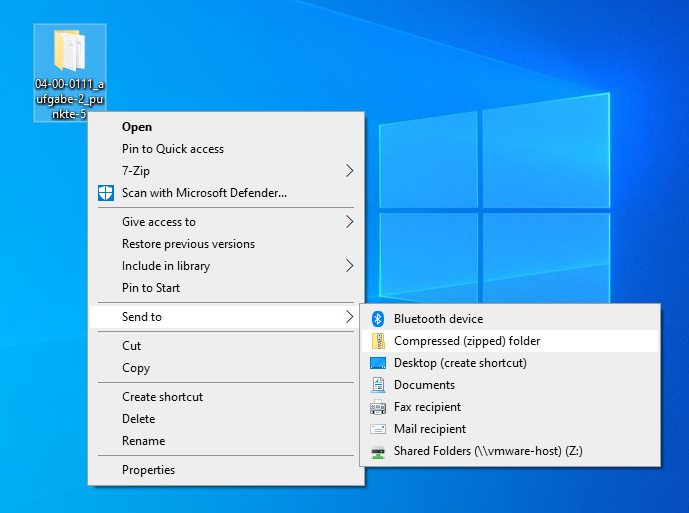Click the zipped folder icon

coord(378,341)
